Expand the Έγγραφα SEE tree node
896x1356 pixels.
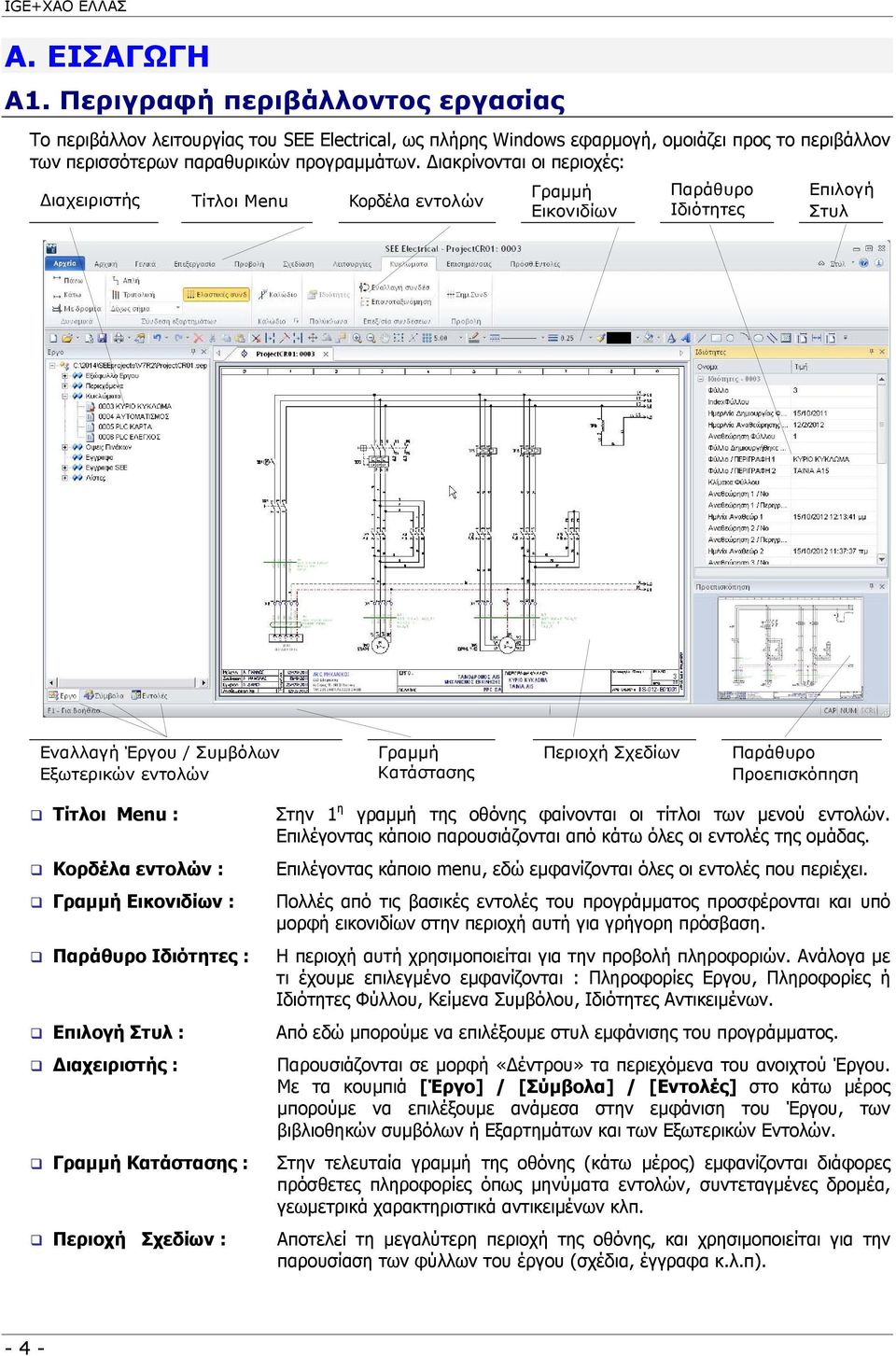click(65, 468)
